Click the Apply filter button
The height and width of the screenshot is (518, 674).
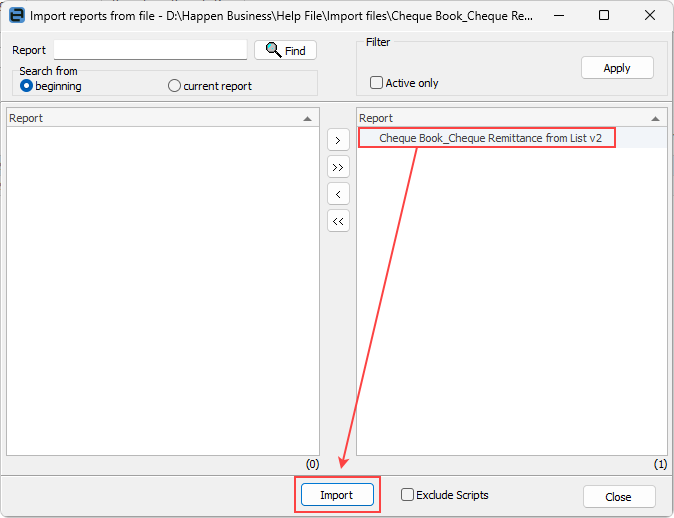(x=617, y=68)
